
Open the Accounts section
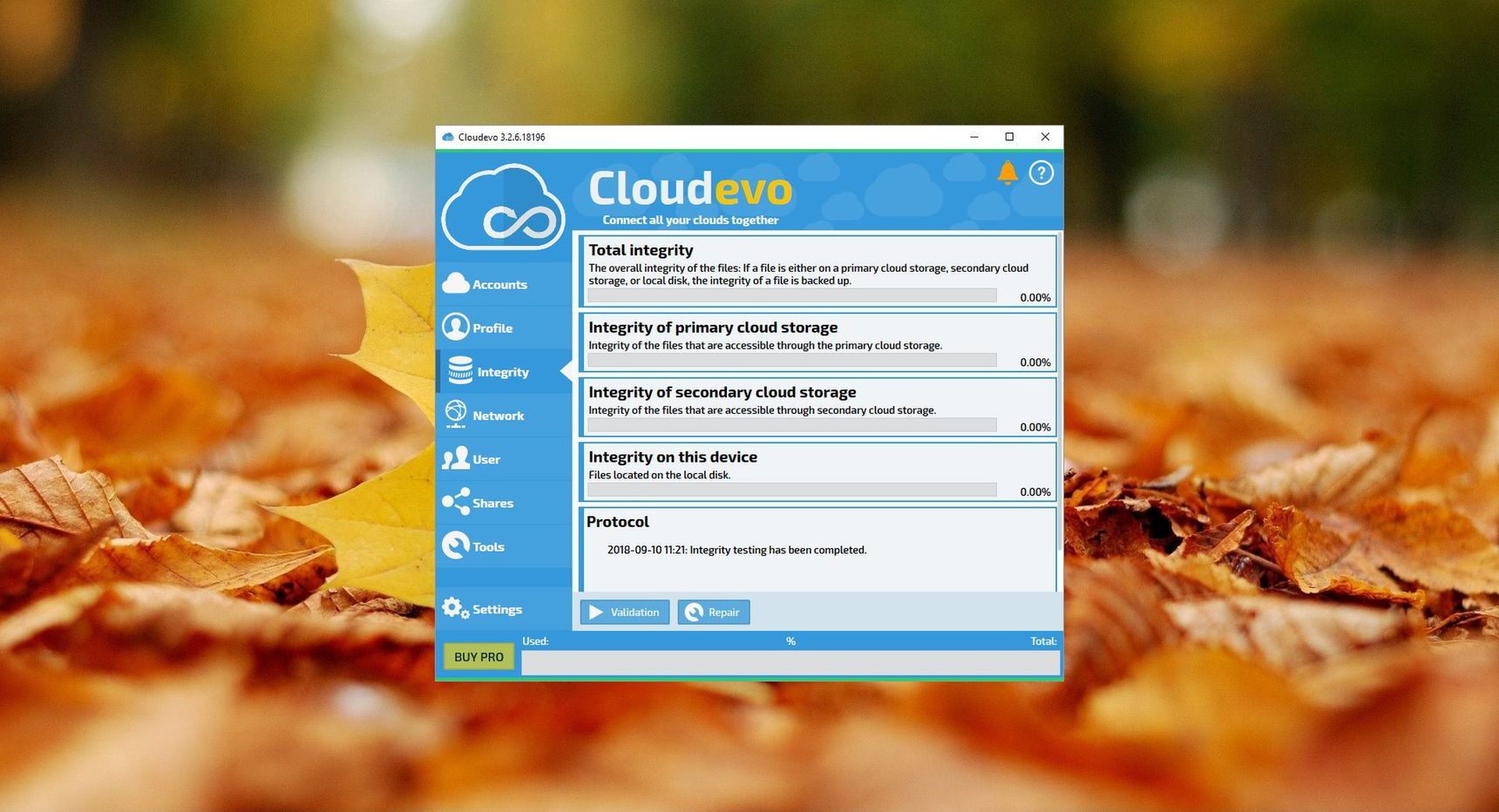coord(499,284)
